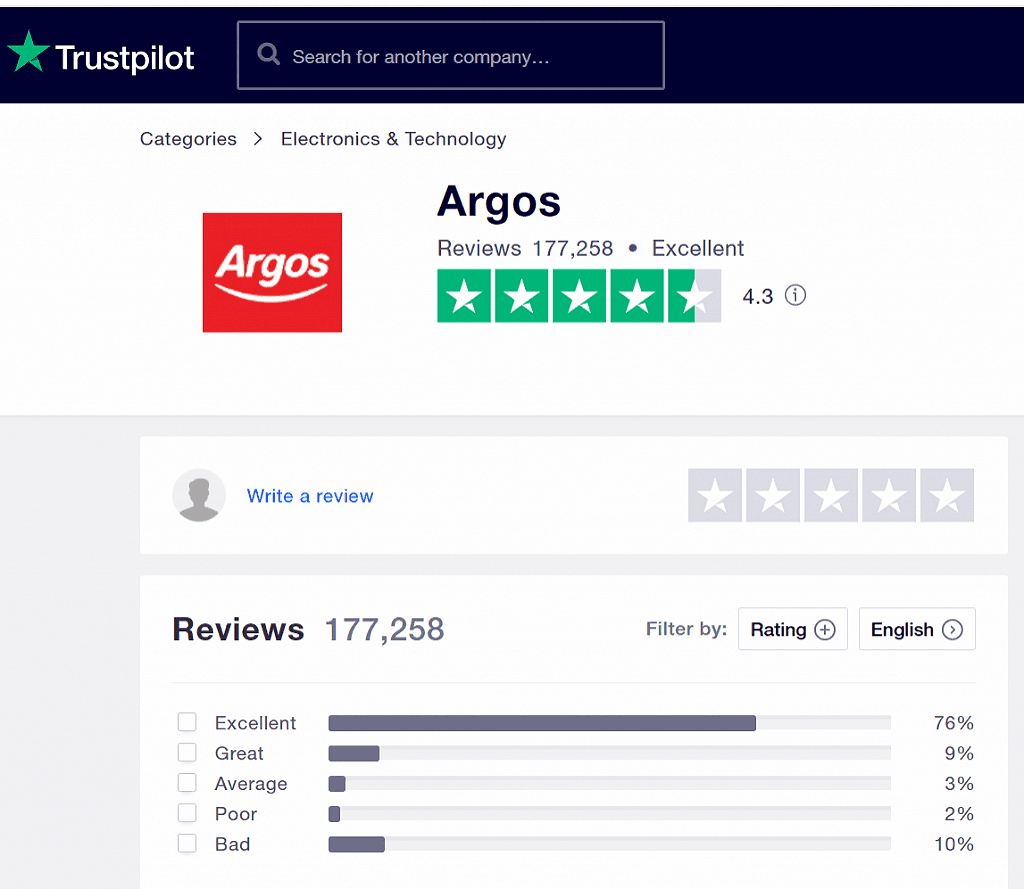Click the 4.3 score number
Image resolution: width=1024 pixels, height=889 pixels.
click(x=758, y=297)
